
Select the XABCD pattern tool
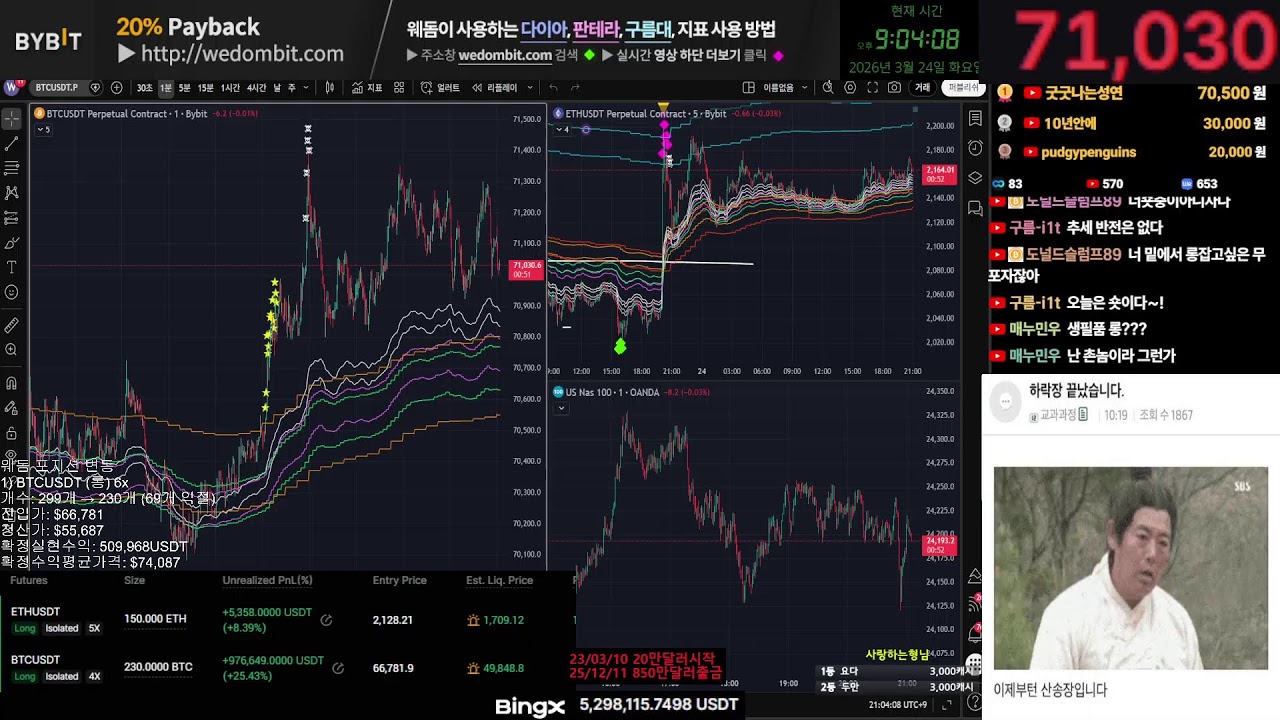(x=12, y=192)
